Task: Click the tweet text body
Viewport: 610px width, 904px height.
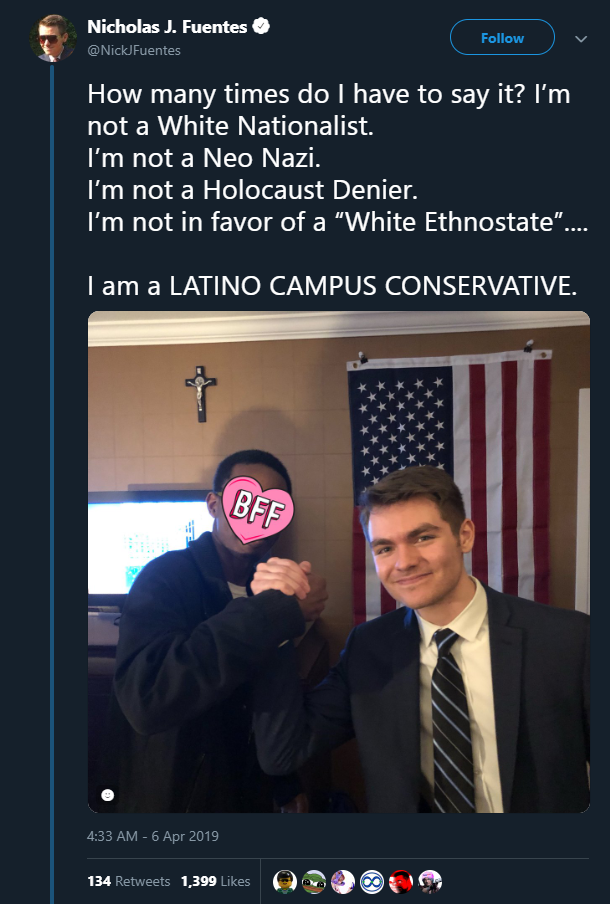Action: 338,190
